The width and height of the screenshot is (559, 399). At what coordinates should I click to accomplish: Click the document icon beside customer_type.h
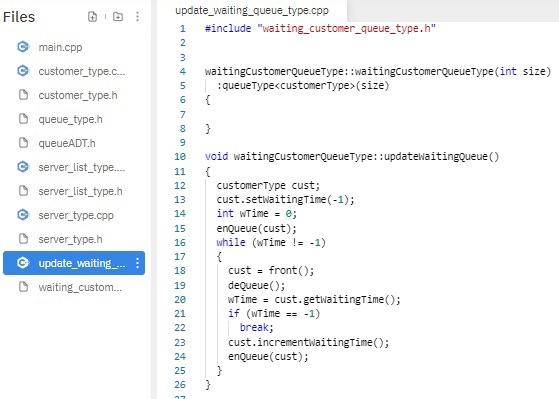[23, 95]
